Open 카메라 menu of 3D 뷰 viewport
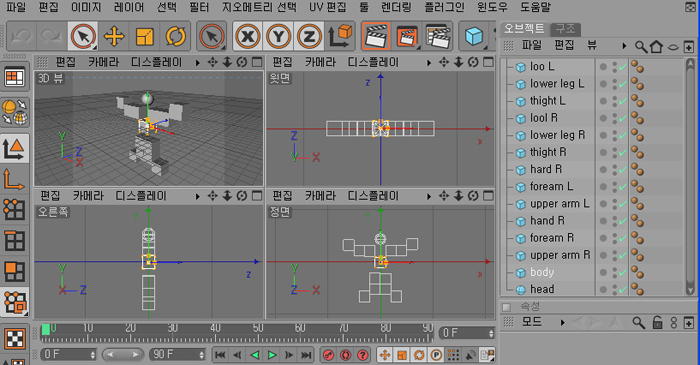This screenshot has width=700, height=365. coord(104,62)
